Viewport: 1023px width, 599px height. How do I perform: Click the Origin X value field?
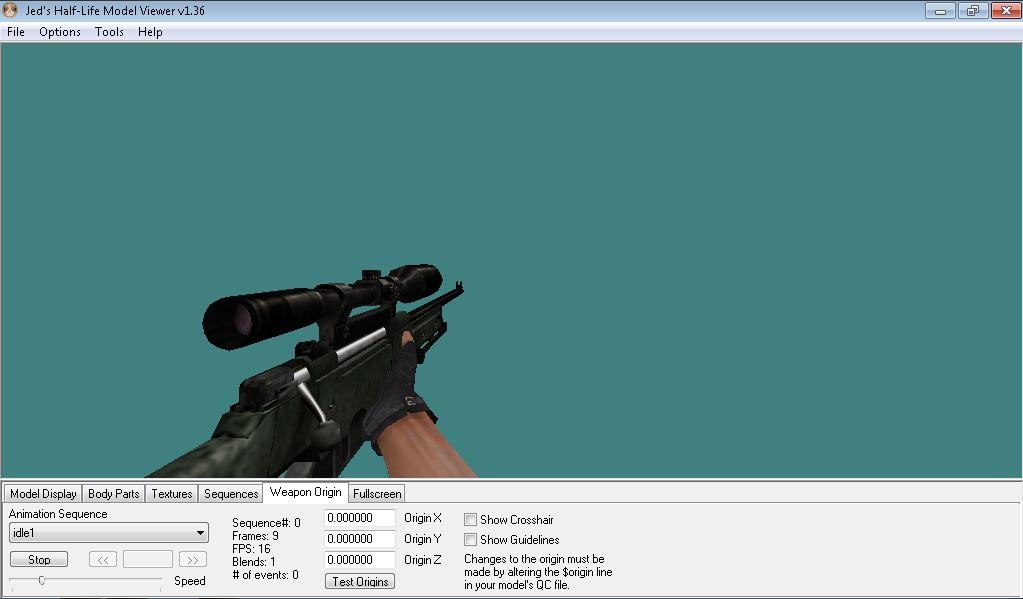pyautogui.click(x=359, y=518)
